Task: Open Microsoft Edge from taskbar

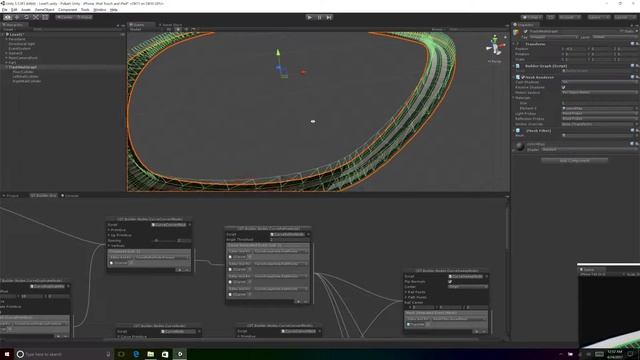Action: (x=136, y=354)
